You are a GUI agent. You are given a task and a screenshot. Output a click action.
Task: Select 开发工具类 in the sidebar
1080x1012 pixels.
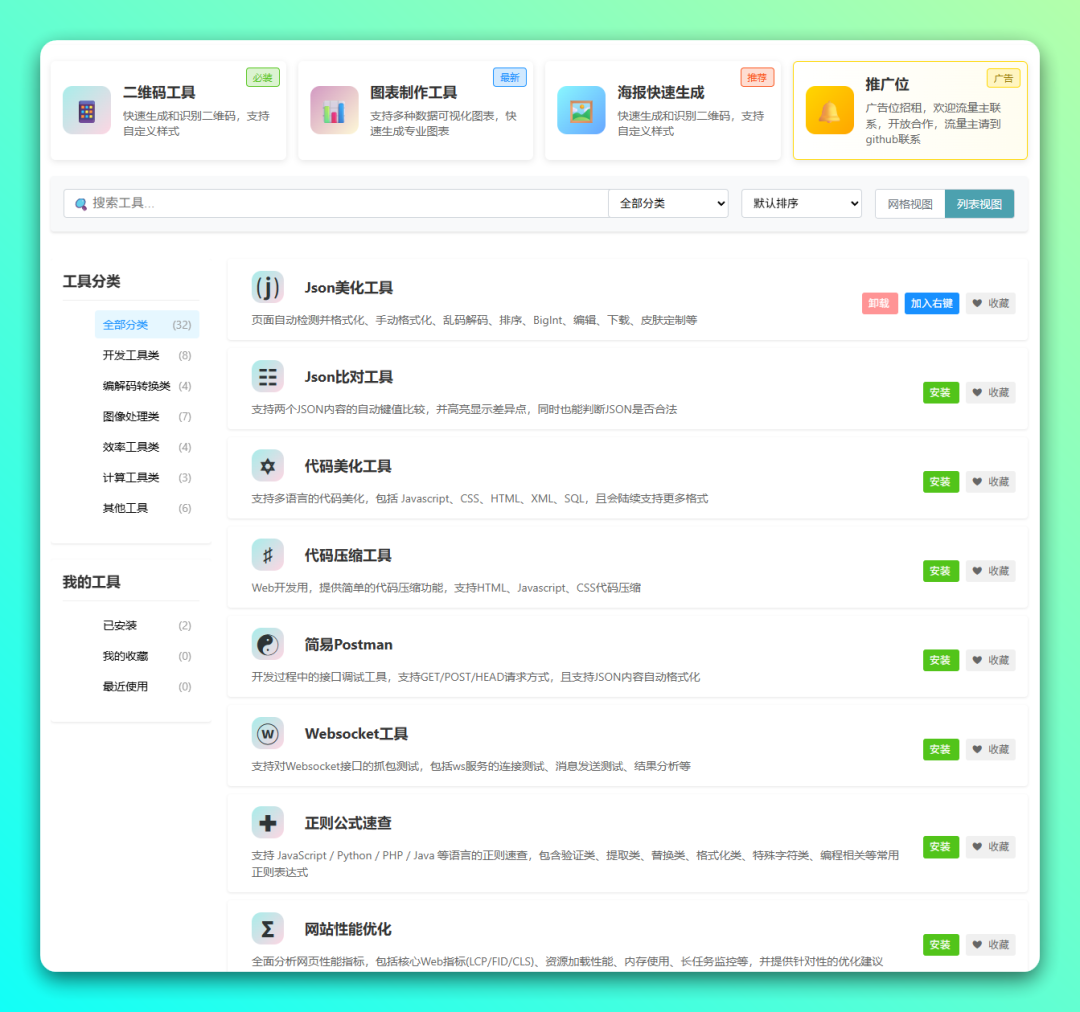point(131,355)
